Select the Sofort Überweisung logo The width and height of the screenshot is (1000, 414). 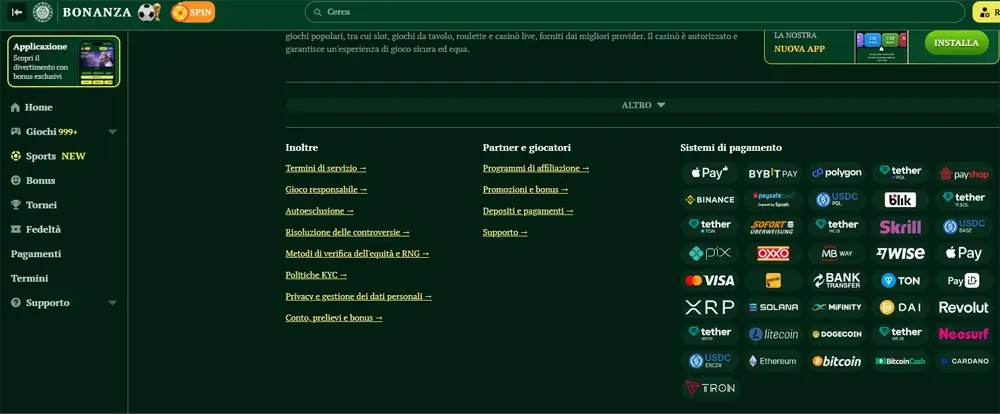point(773,226)
